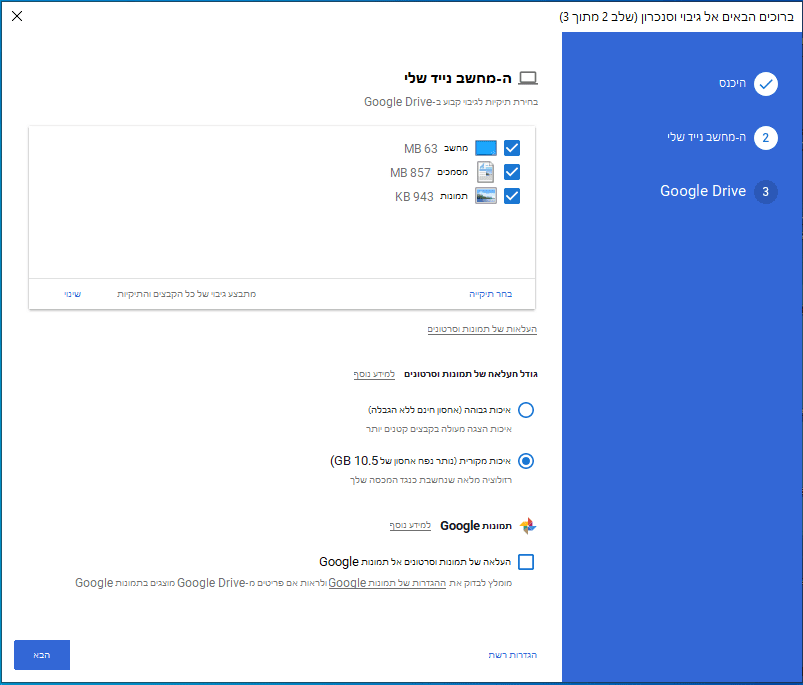The height and width of the screenshot is (685, 803).
Task: Click the תמונות Google section heading
Action: pos(476,526)
